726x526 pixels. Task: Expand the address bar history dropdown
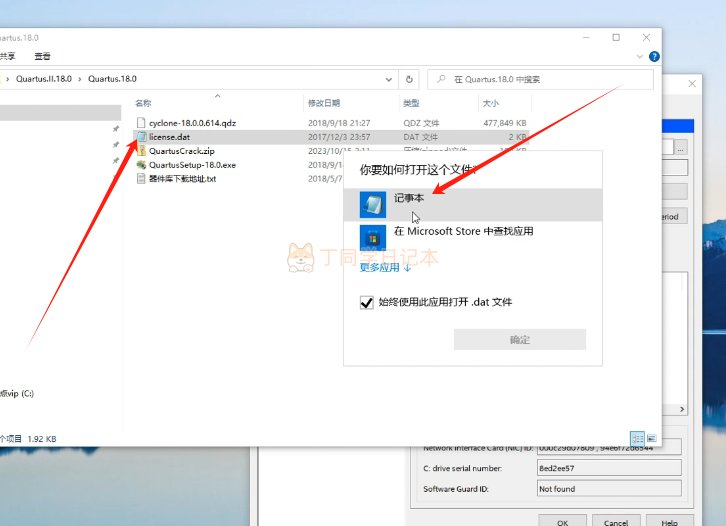pos(388,79)
